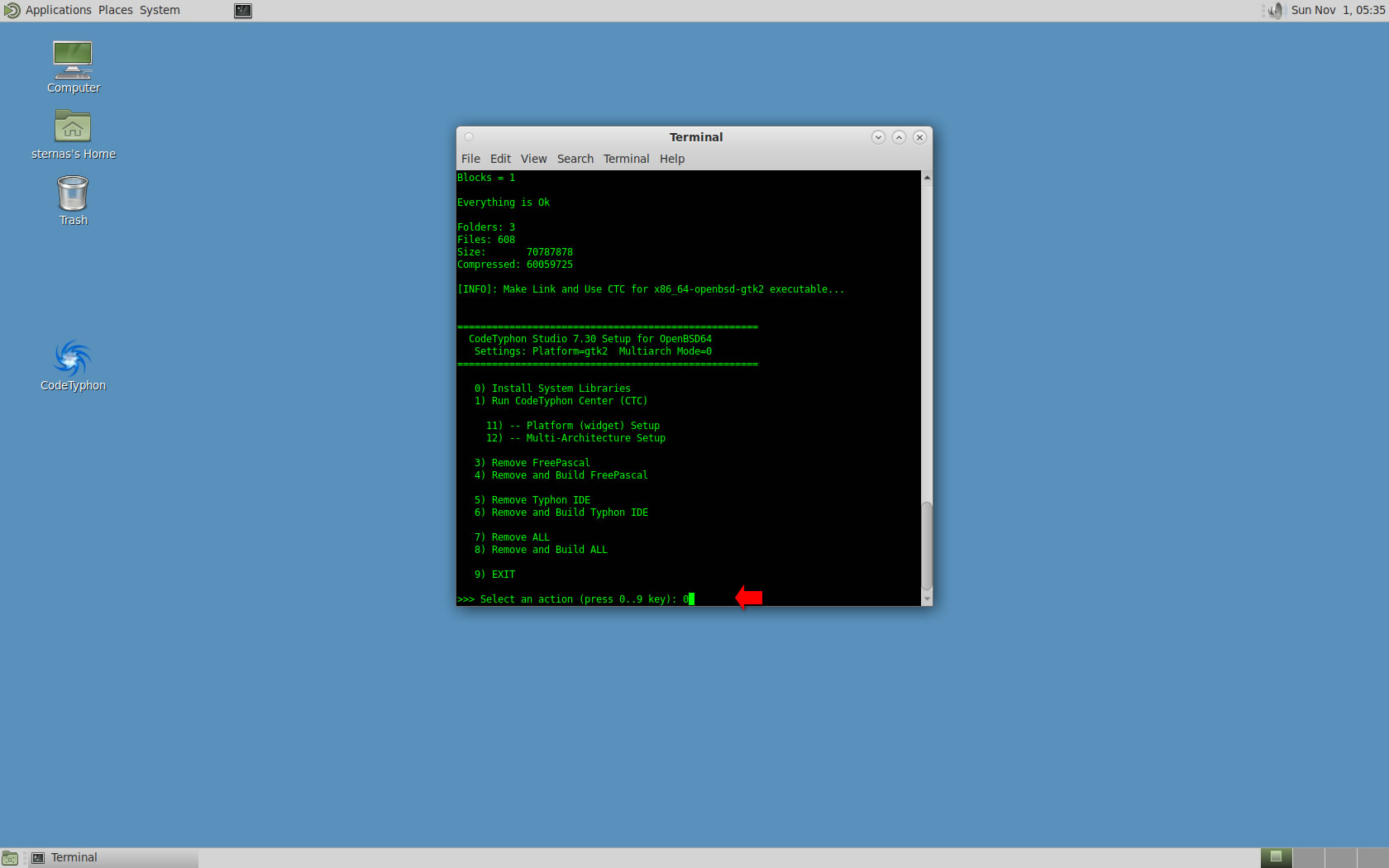
Task: Click the 'Run CodeTyphon Center (CTC)' line
Action: (561, 401)
